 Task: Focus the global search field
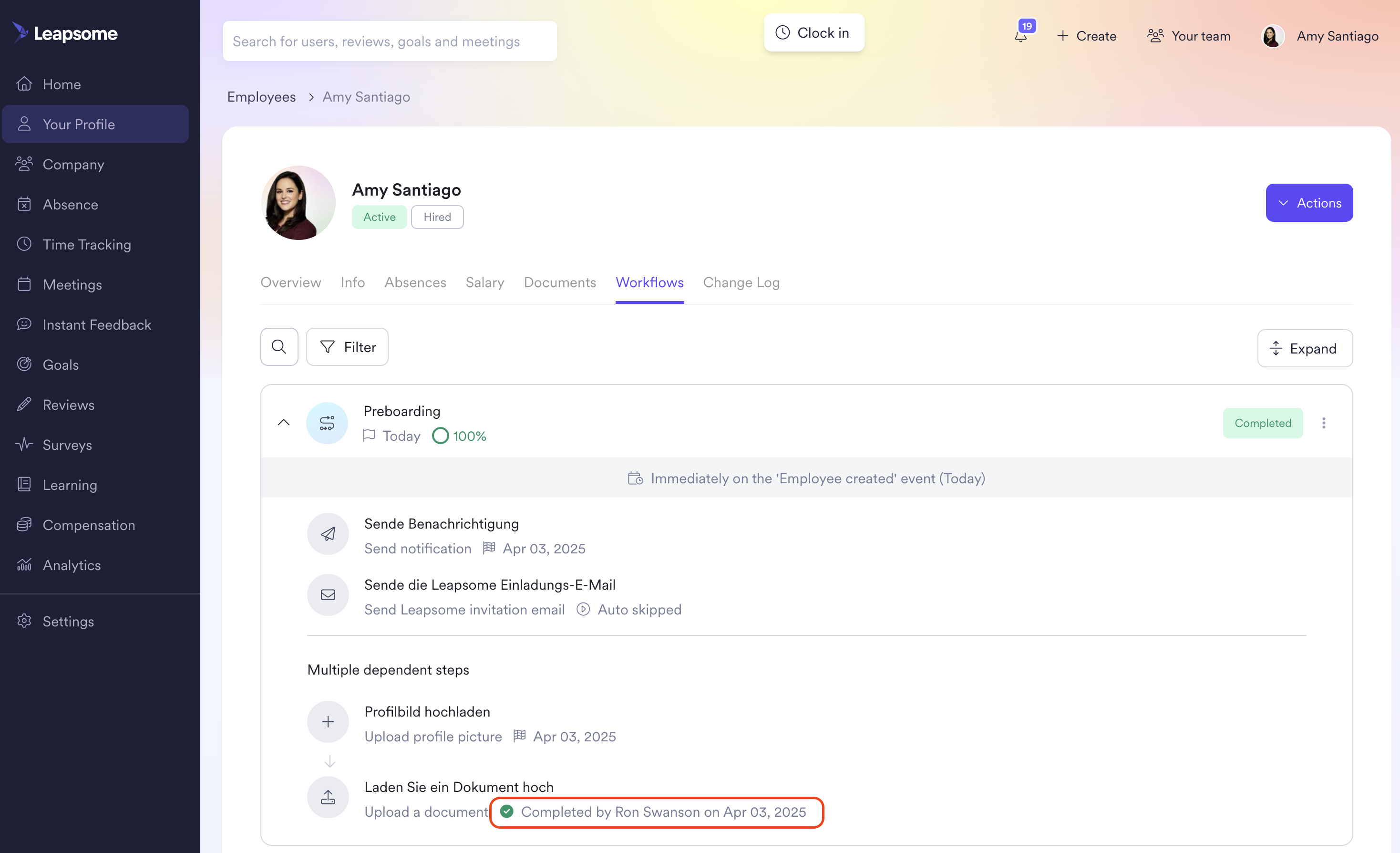pos(390,41)
